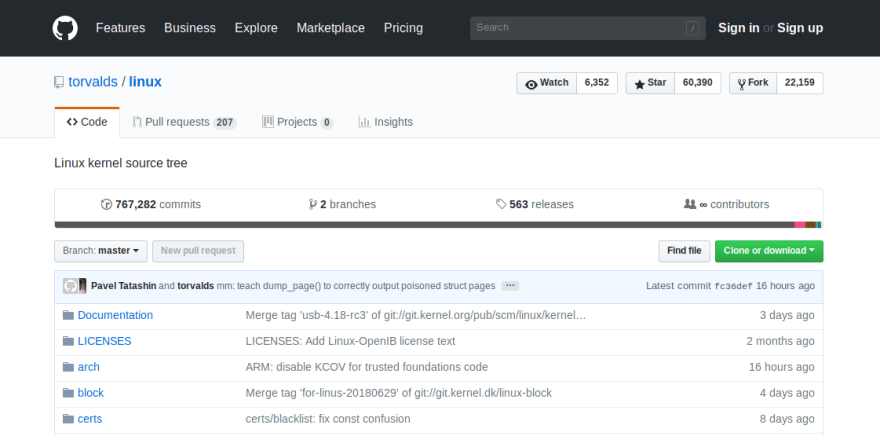Click the folder icon next to block
Screen dimensions: 880x436
68,393
